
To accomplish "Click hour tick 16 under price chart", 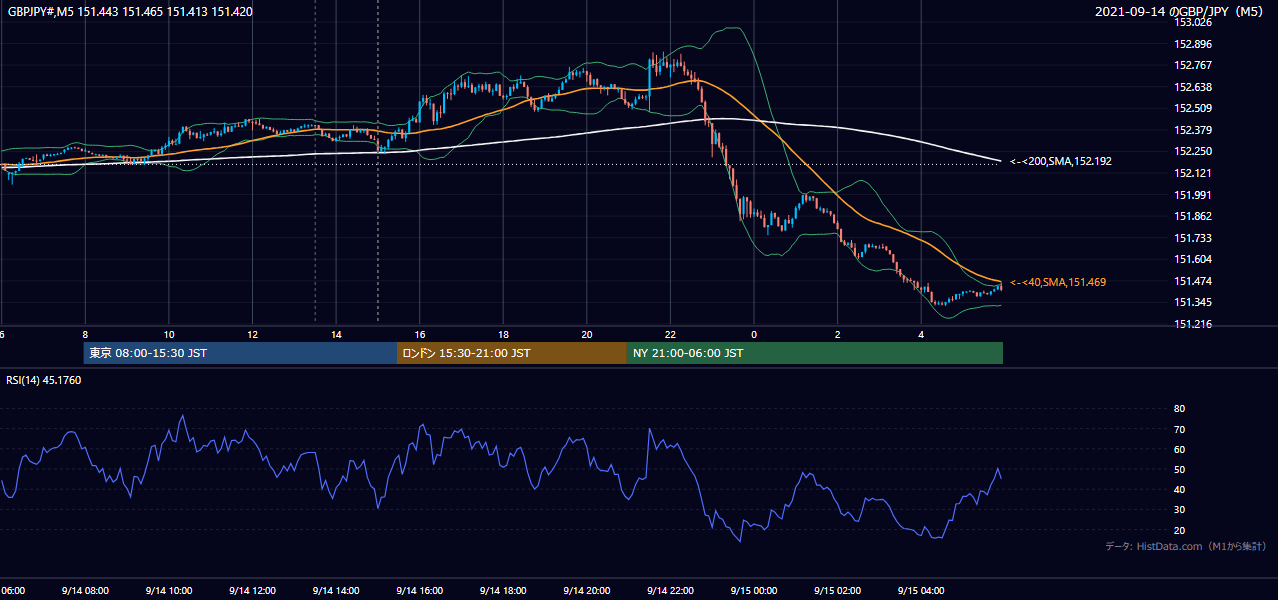I will 420,335.
